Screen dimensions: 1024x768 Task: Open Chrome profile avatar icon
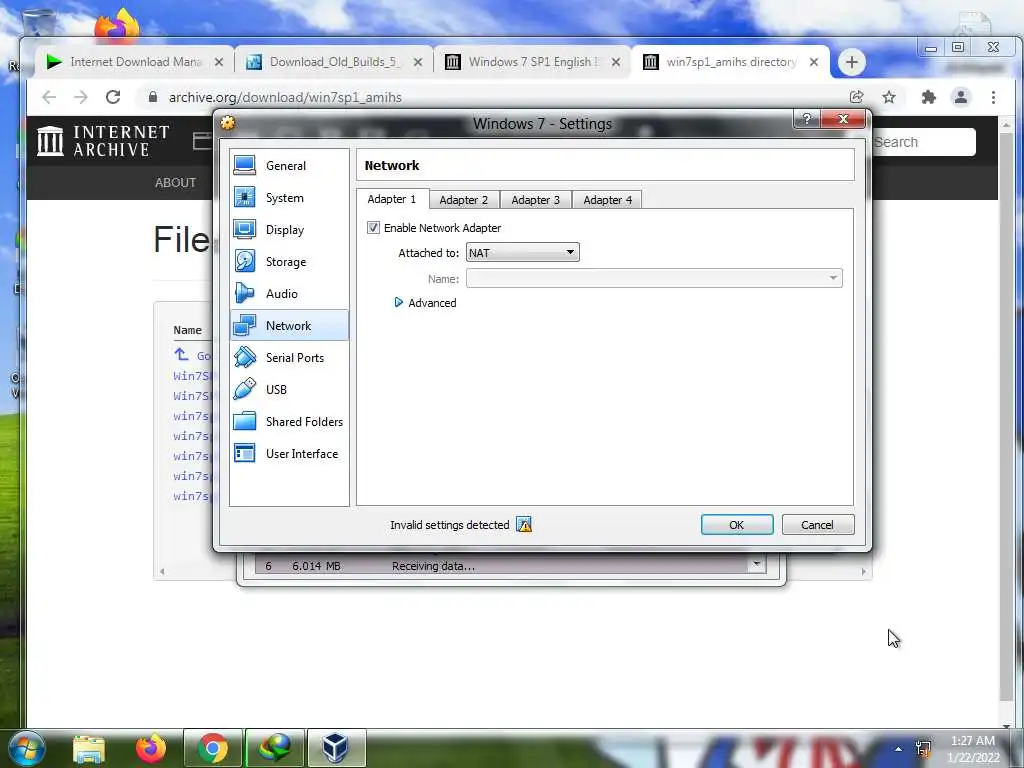[x=961, y=97]
